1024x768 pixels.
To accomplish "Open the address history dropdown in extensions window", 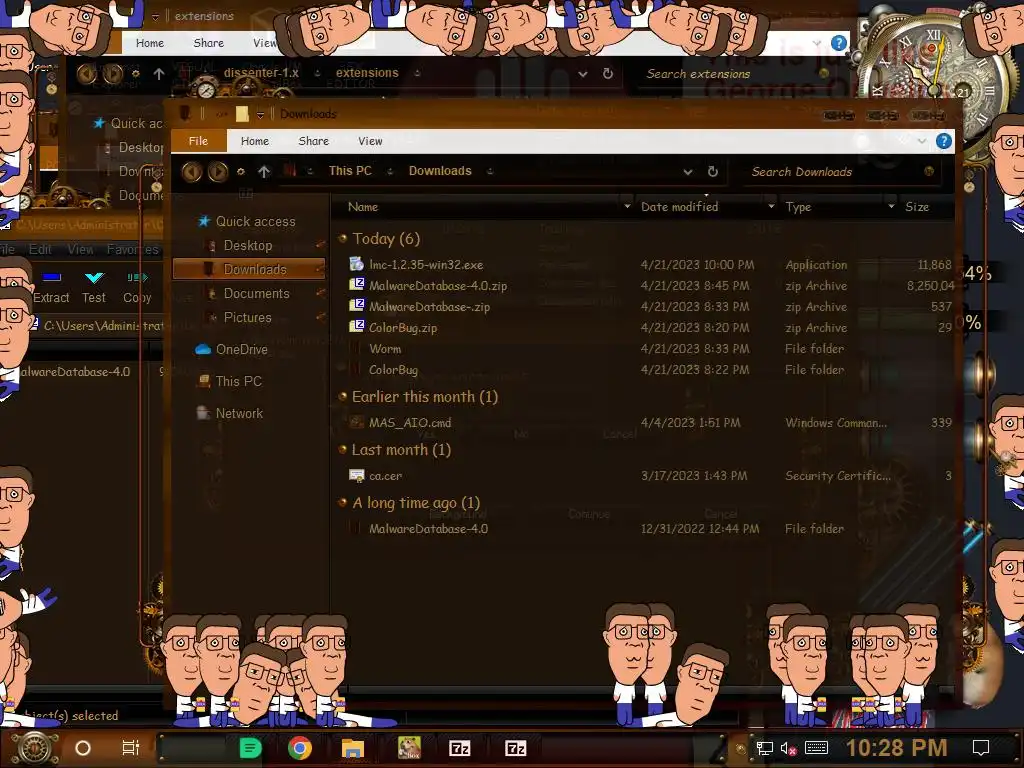I will click(583, 74).
